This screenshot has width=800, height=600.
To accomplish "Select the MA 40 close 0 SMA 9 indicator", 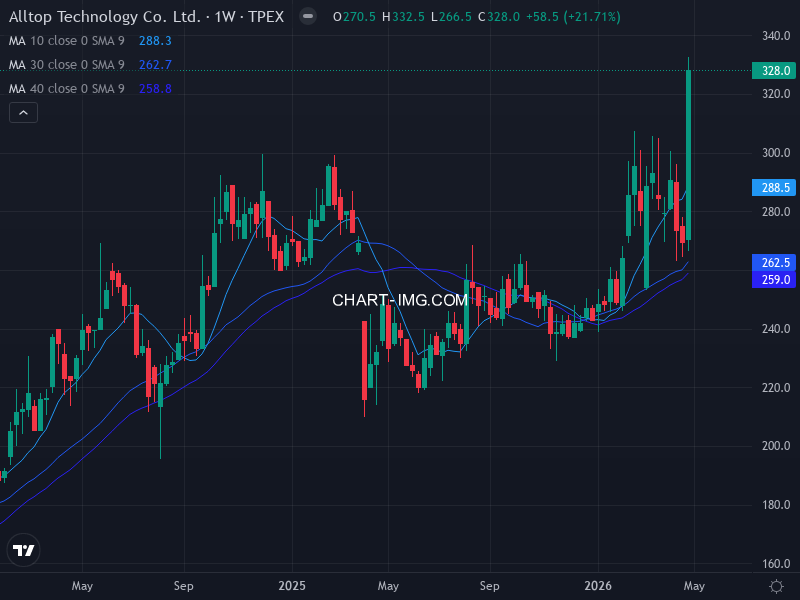I will pos(66,89).
